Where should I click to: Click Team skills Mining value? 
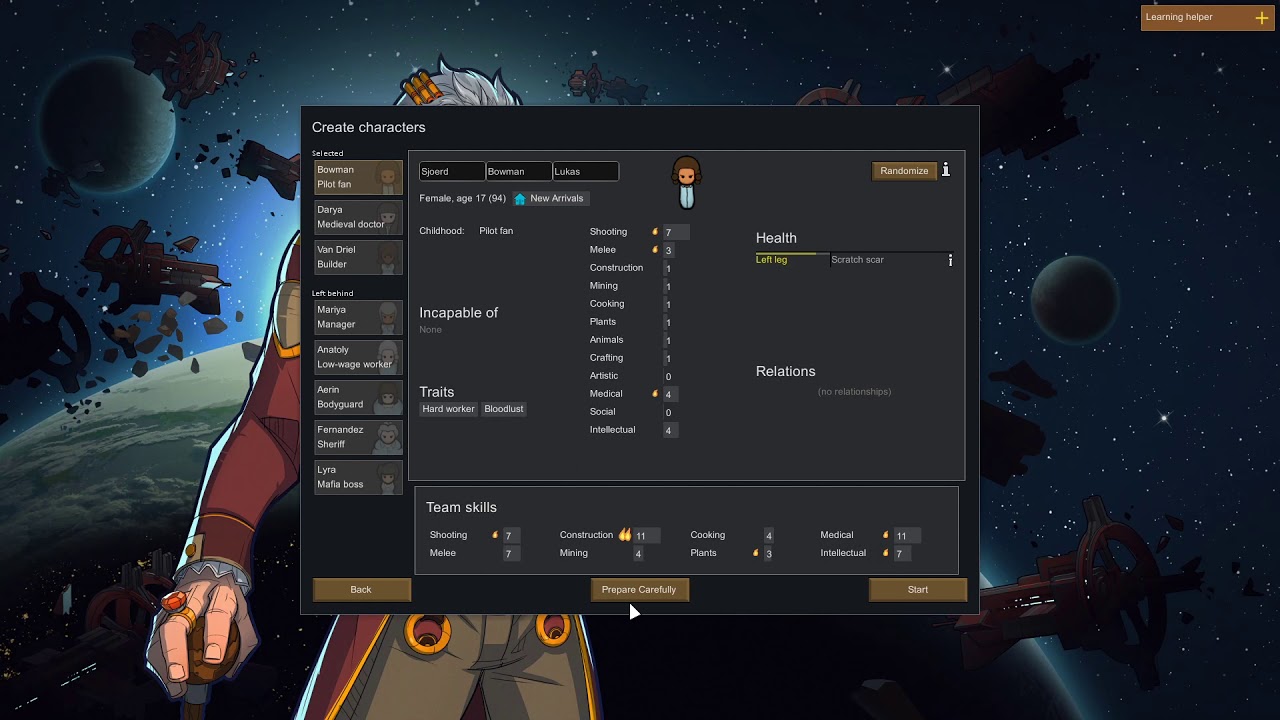click(x=638, y=554)
